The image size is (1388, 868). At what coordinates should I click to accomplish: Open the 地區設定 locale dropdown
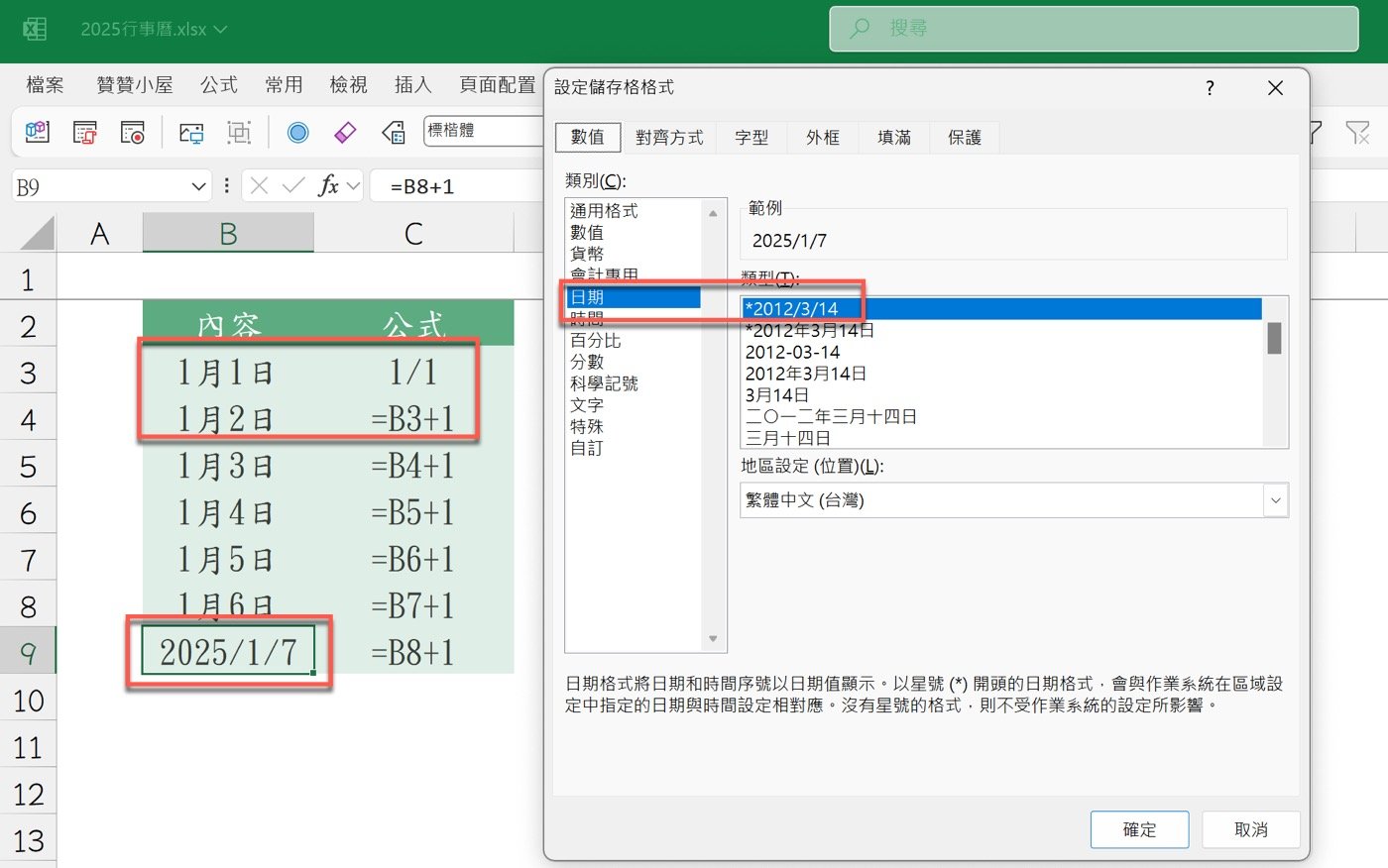(1275, 500)
